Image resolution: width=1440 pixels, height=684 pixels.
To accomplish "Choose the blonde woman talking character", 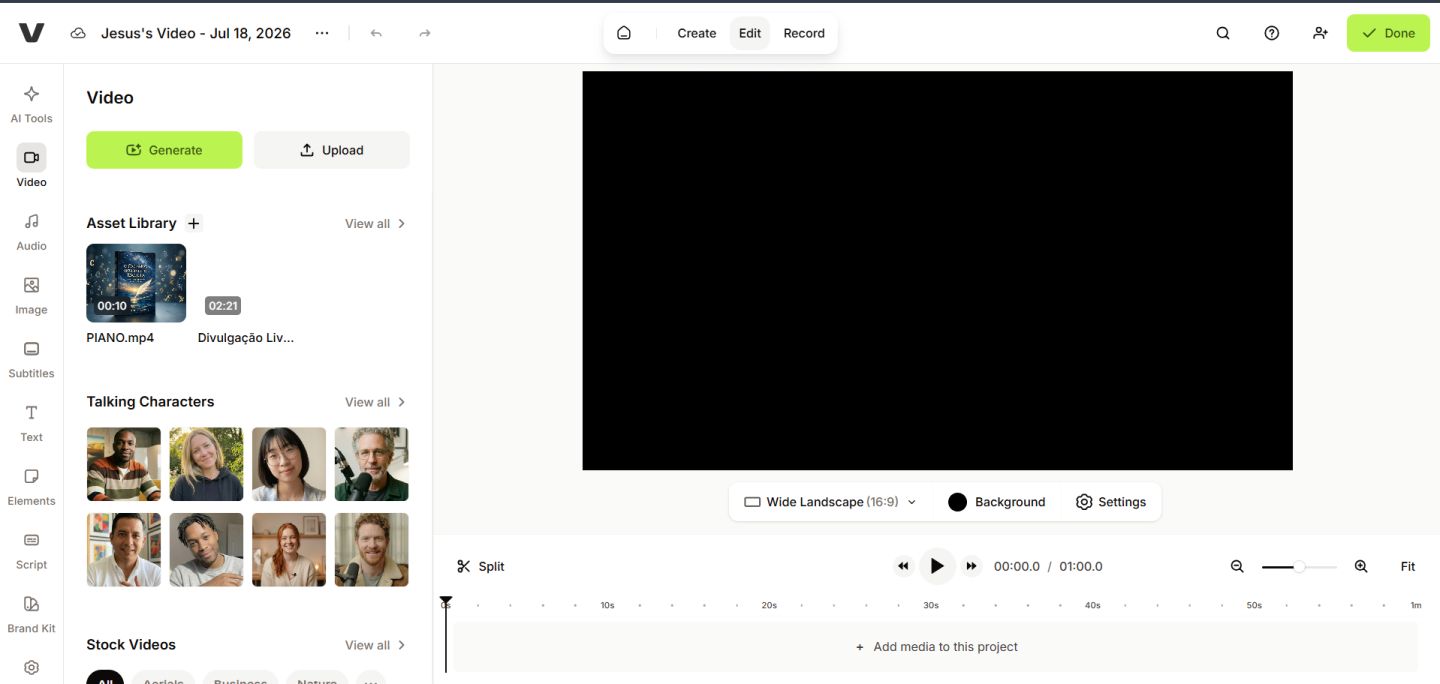I will [206, 464].
